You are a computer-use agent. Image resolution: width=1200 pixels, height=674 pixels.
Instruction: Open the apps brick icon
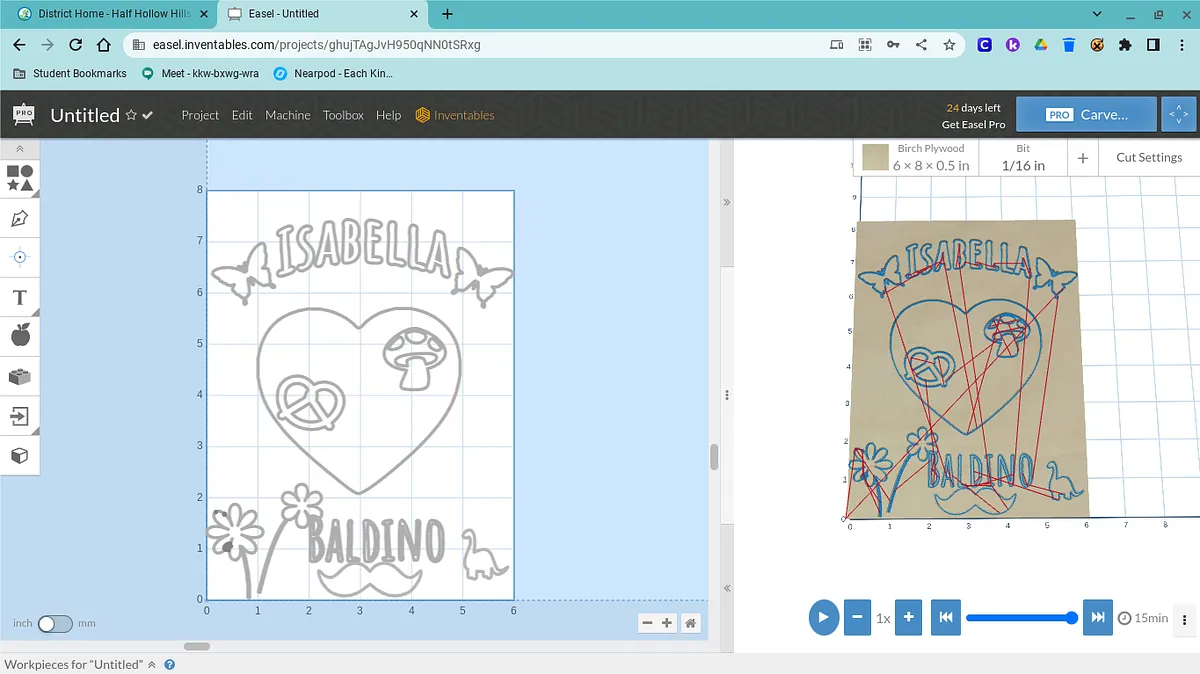[20, 377]
